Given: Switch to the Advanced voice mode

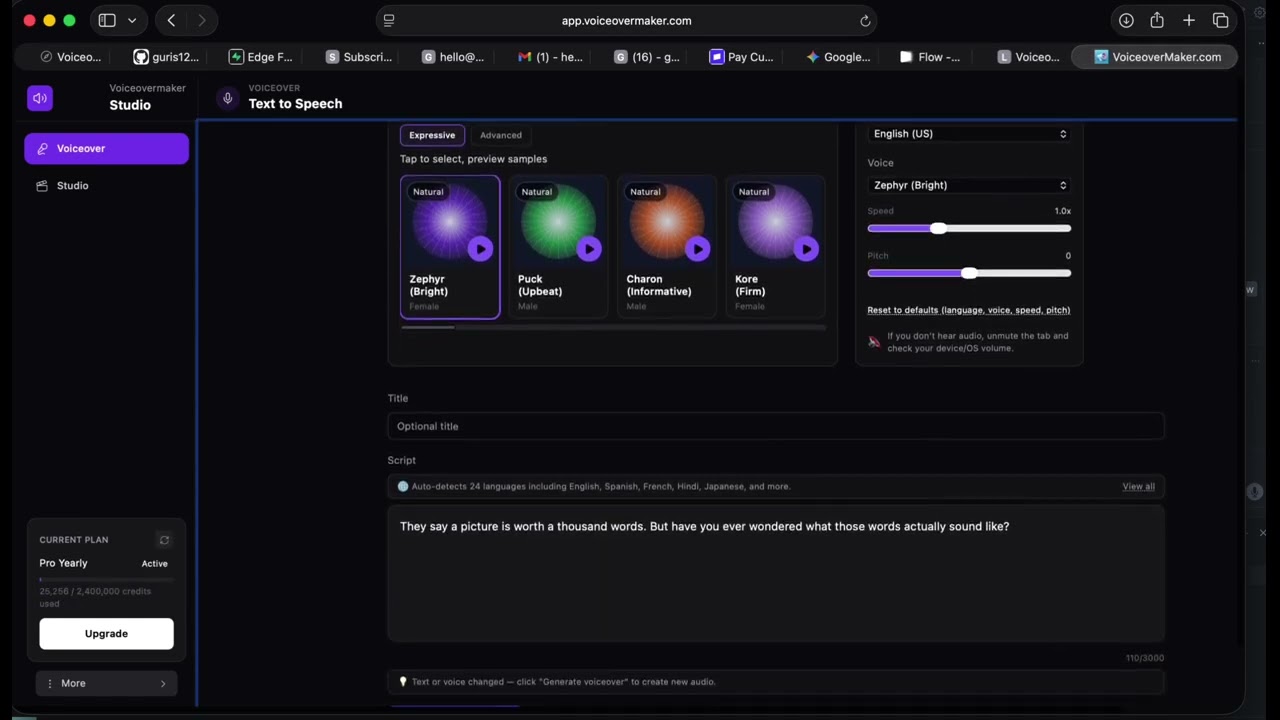Looking at the screenshot, I should coord(501,135).
